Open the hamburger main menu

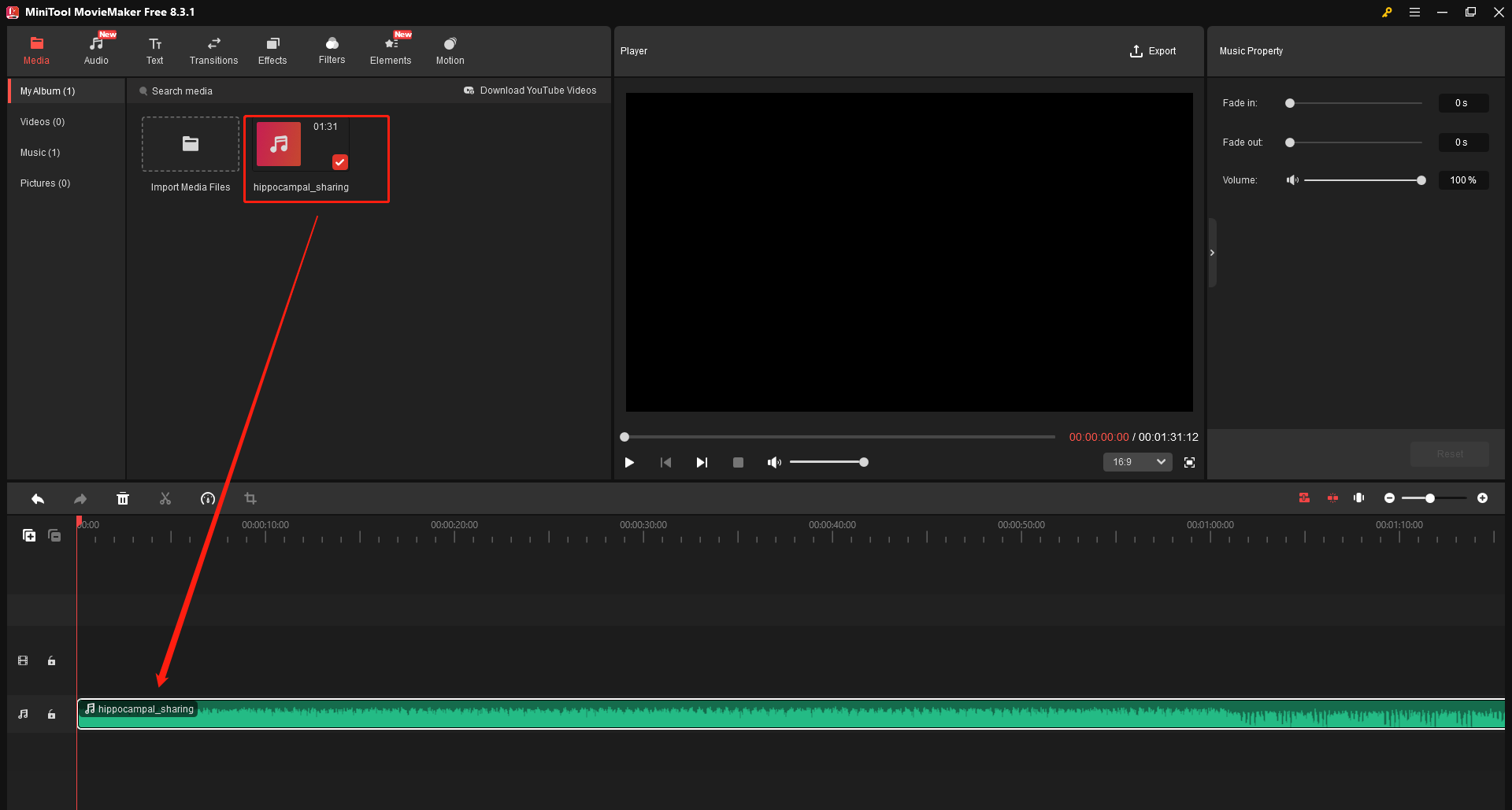pyautogui.click(x=1414, y=12)
